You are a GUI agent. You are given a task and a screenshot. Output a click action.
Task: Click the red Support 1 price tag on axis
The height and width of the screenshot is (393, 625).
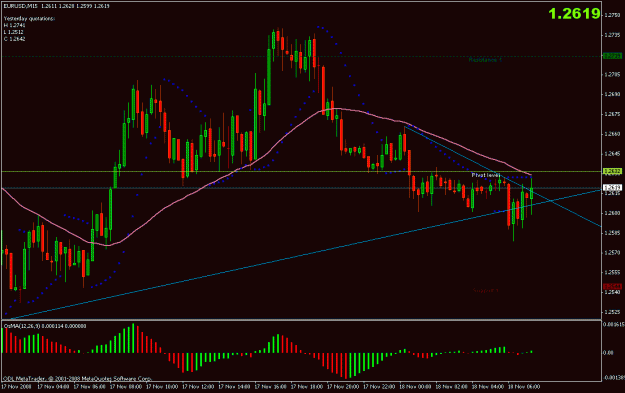click(x=613, y=287)
